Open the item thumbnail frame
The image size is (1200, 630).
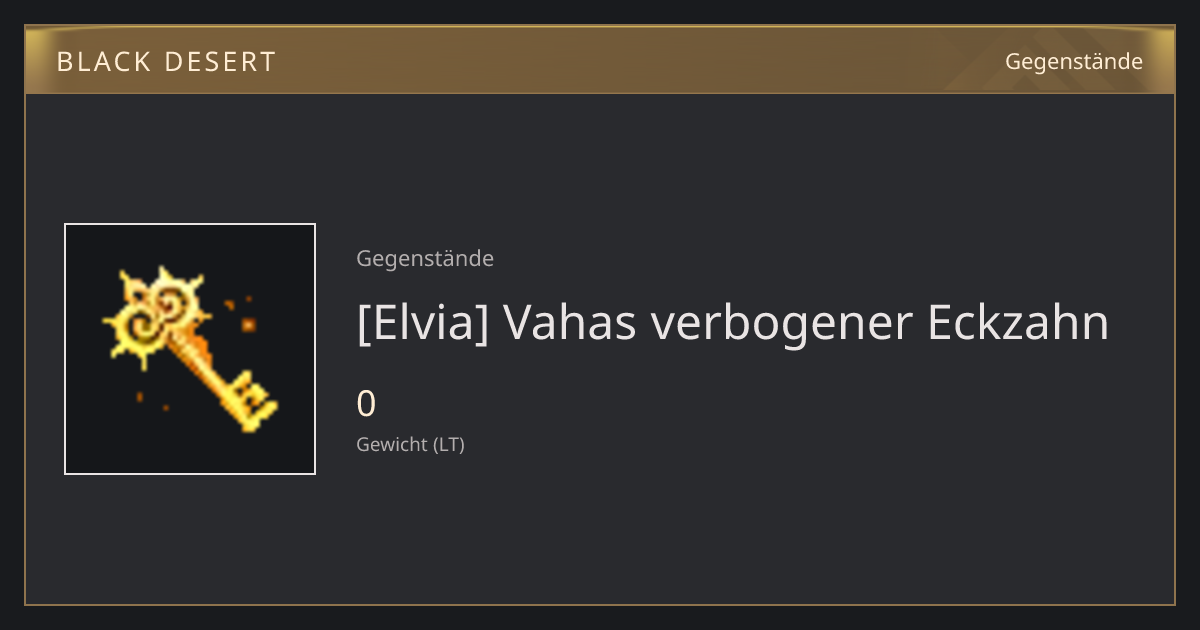click(190, 349)
